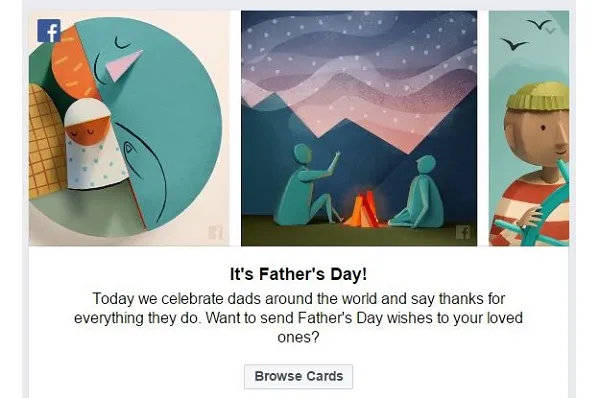Select the campfire night sky card
Image resolution: width=600 pixels, height=398 pixels.
[x=359, y=128]
